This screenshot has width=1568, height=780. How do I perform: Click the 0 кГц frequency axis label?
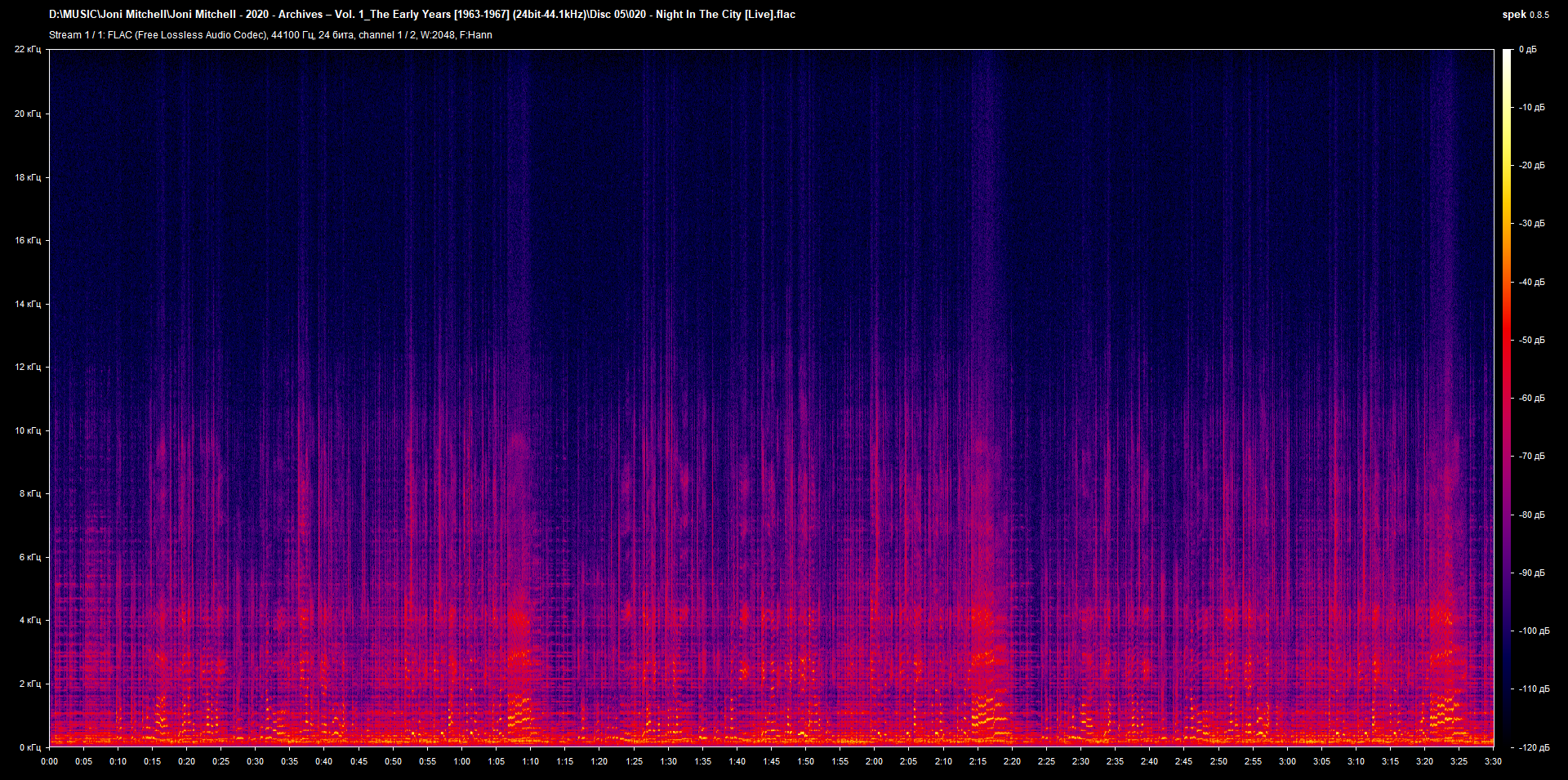click(x=30, y=746)
